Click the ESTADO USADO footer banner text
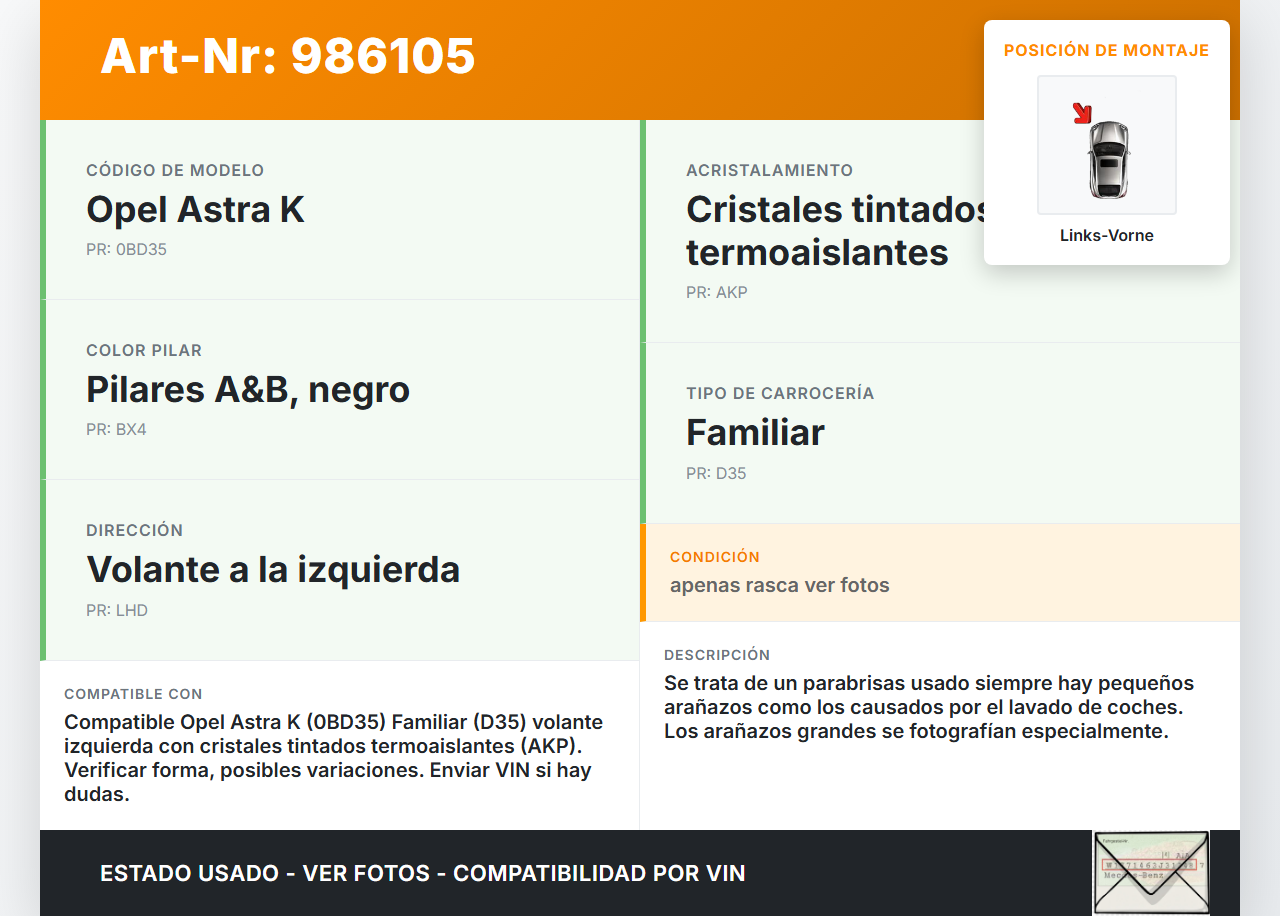The width and height of the screenshot is (1280, 916). tap(423, 873)
